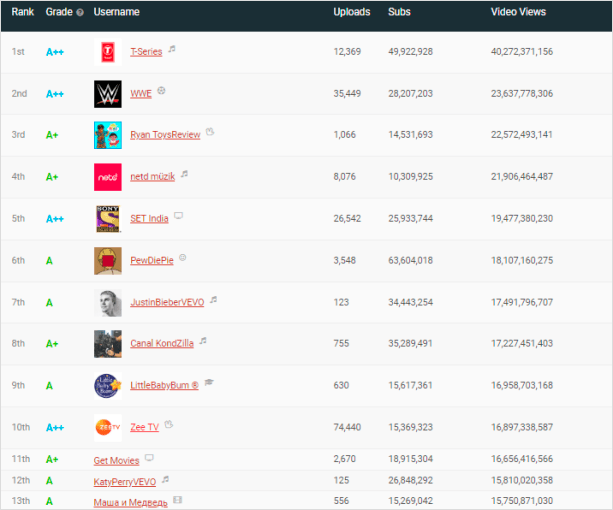Click the category icon next to Ryan ToysReview
Screen dimensions: 613x510
pos(210,132)
